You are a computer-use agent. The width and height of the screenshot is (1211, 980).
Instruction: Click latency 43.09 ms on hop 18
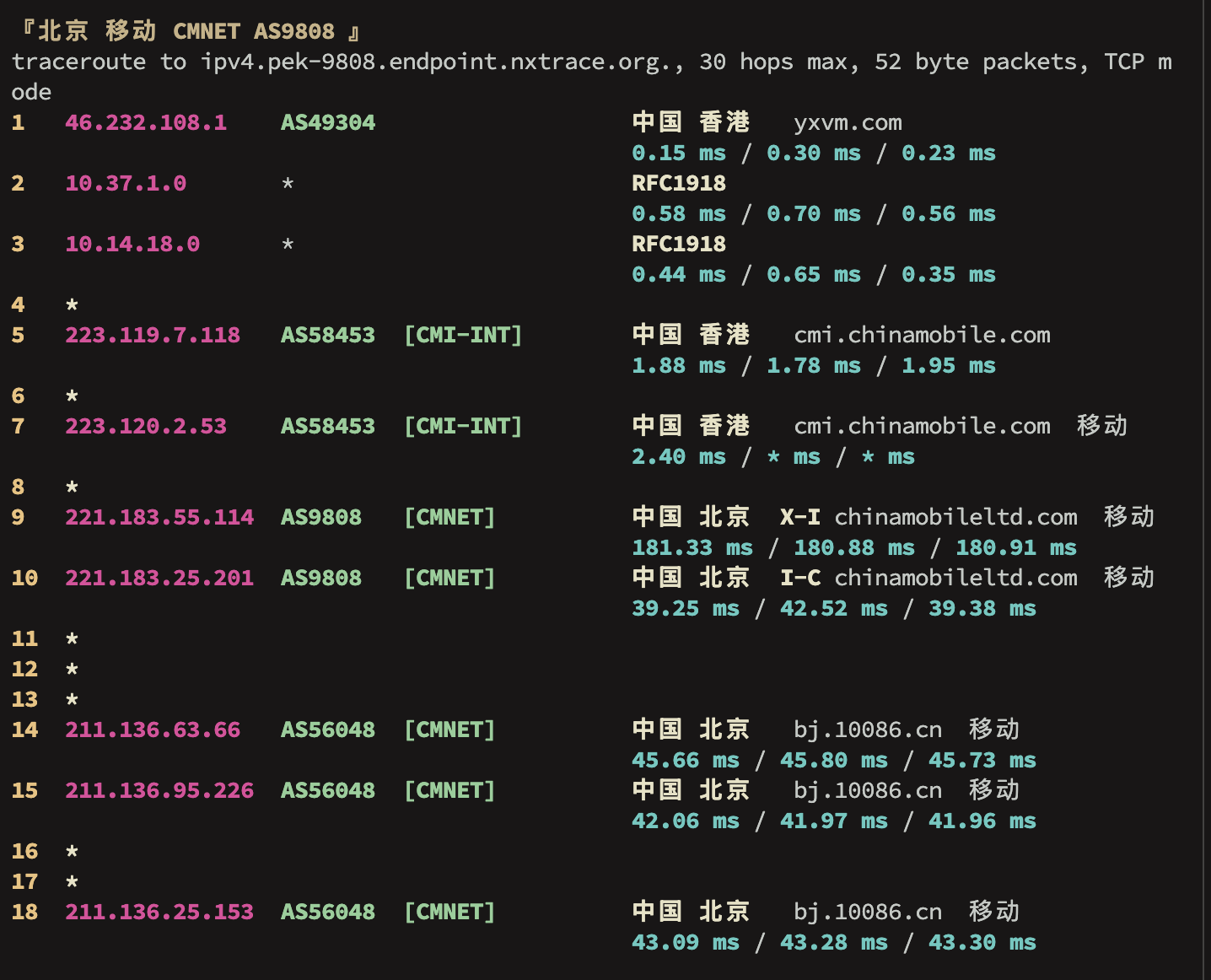(x=686, y=942)
